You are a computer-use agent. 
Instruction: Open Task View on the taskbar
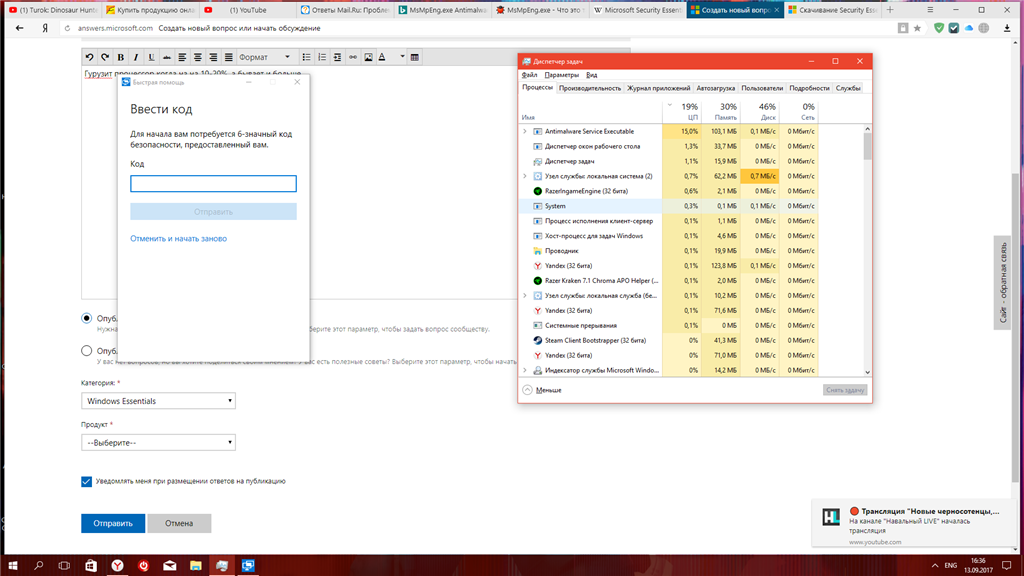[x=64, y=566]
